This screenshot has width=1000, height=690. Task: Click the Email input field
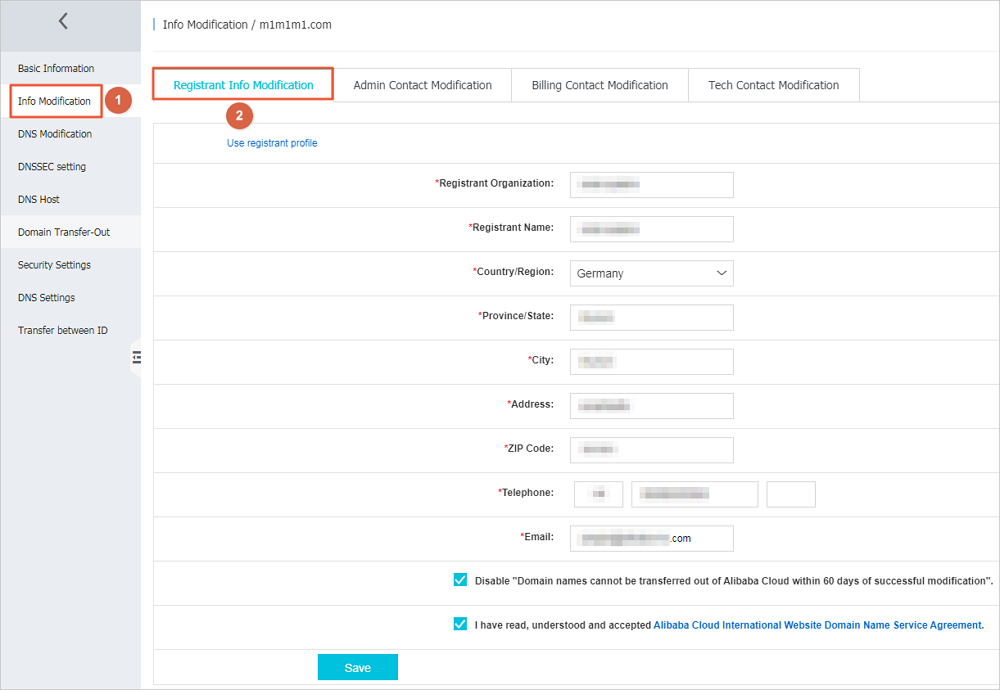pos(651,538)
